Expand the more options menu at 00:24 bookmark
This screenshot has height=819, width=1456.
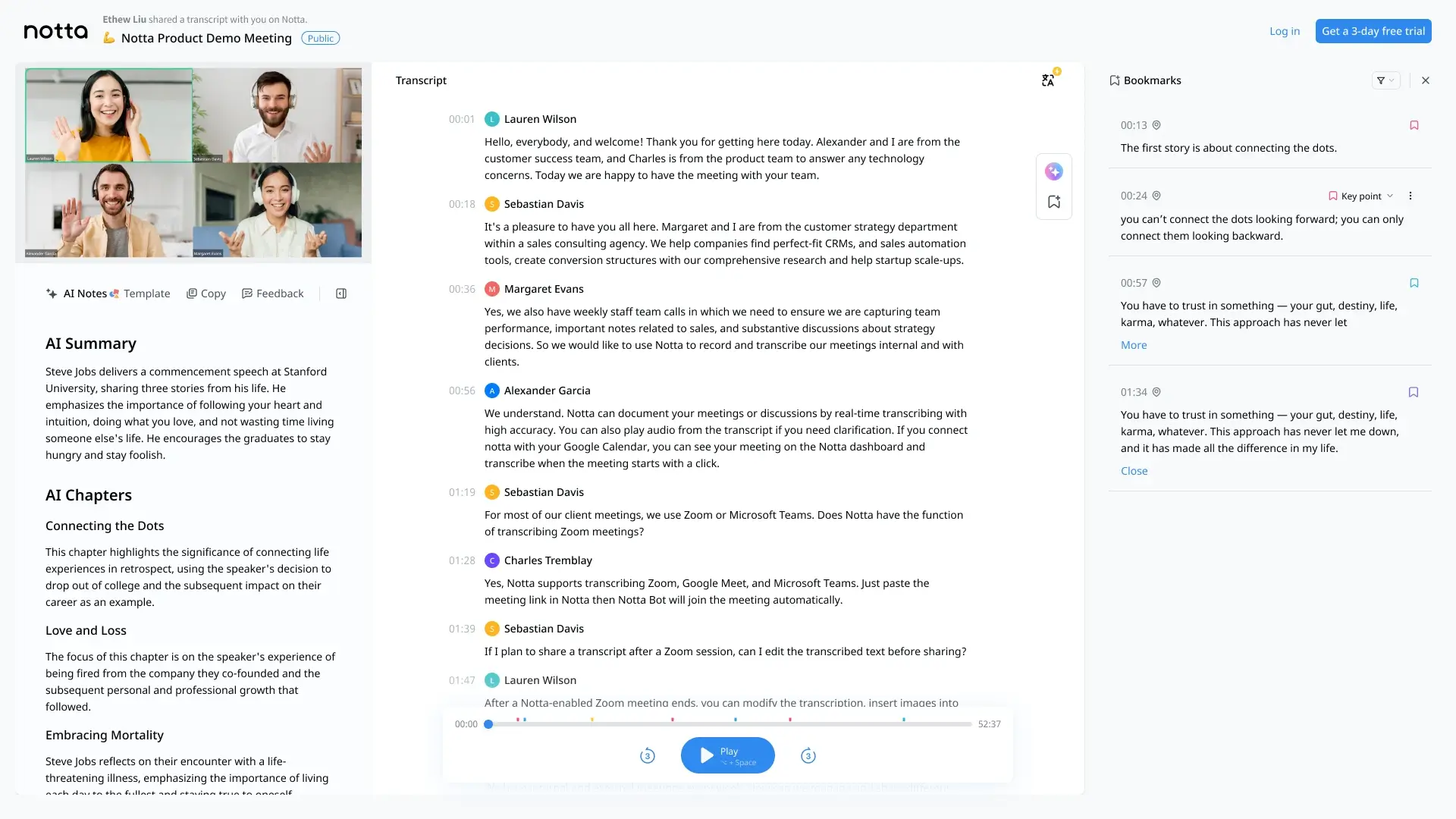click(1411, 196)
